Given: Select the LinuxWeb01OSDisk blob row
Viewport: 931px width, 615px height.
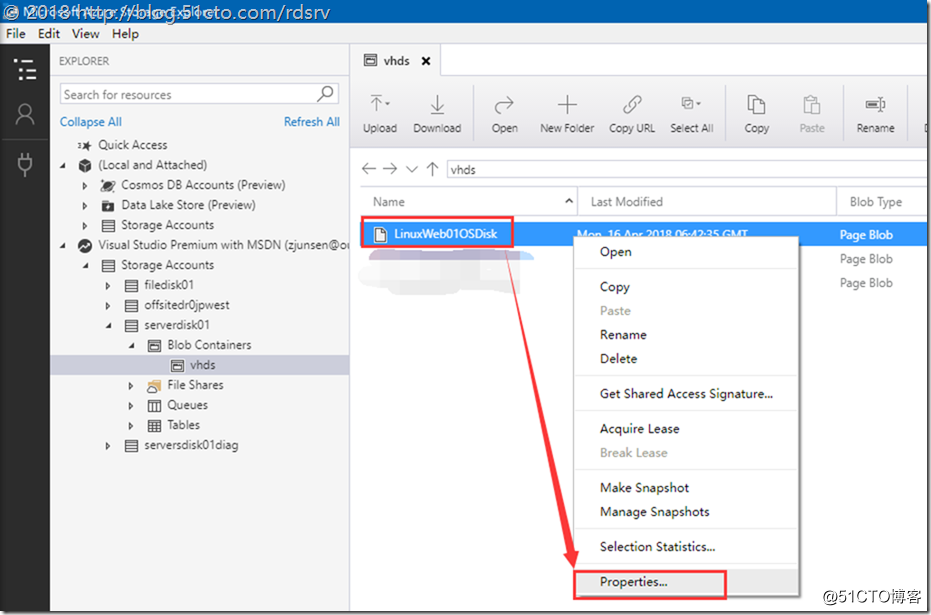Looking at the screenshot, I should 644,234.
